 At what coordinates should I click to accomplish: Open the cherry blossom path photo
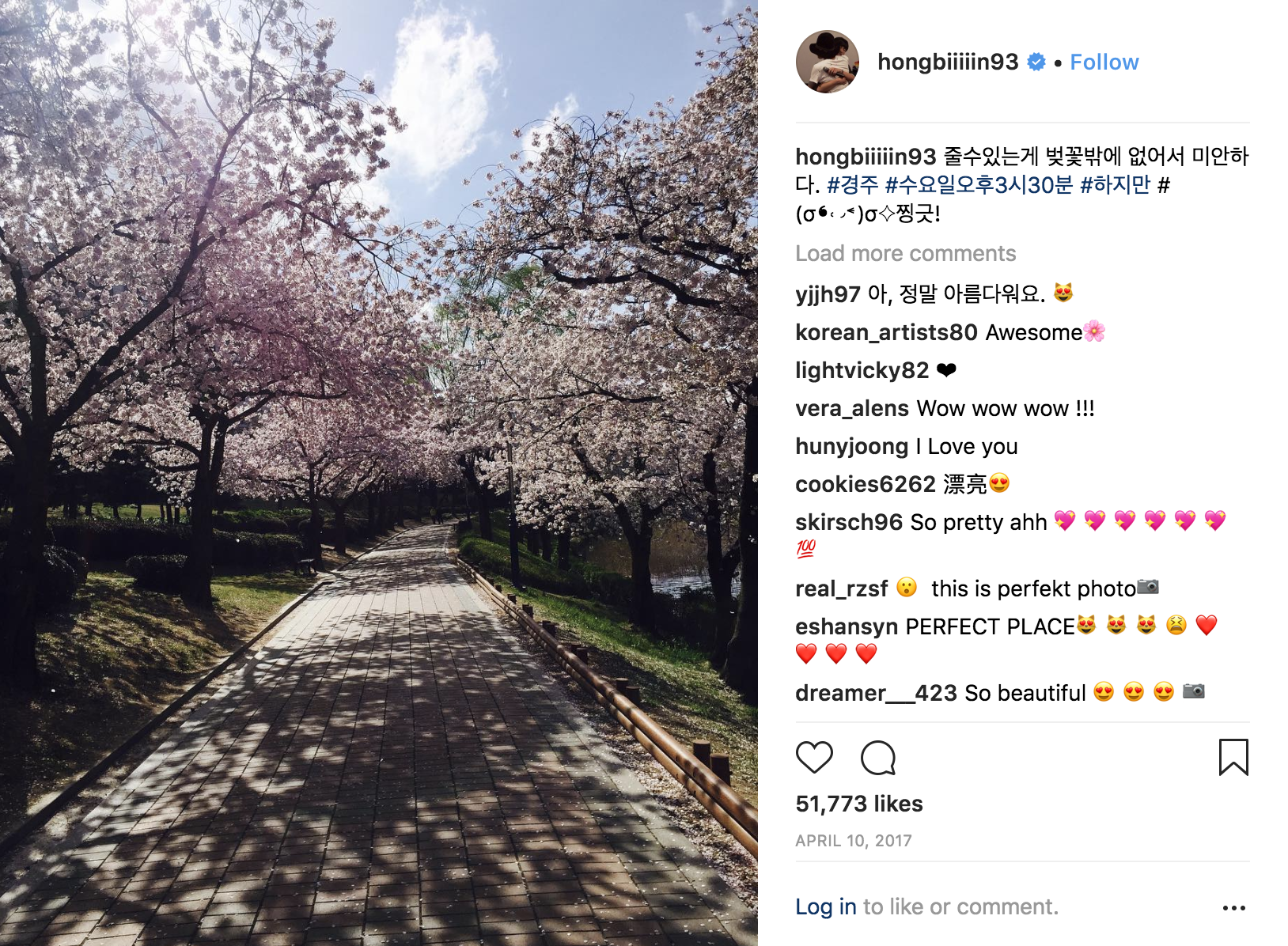(379, 473)
